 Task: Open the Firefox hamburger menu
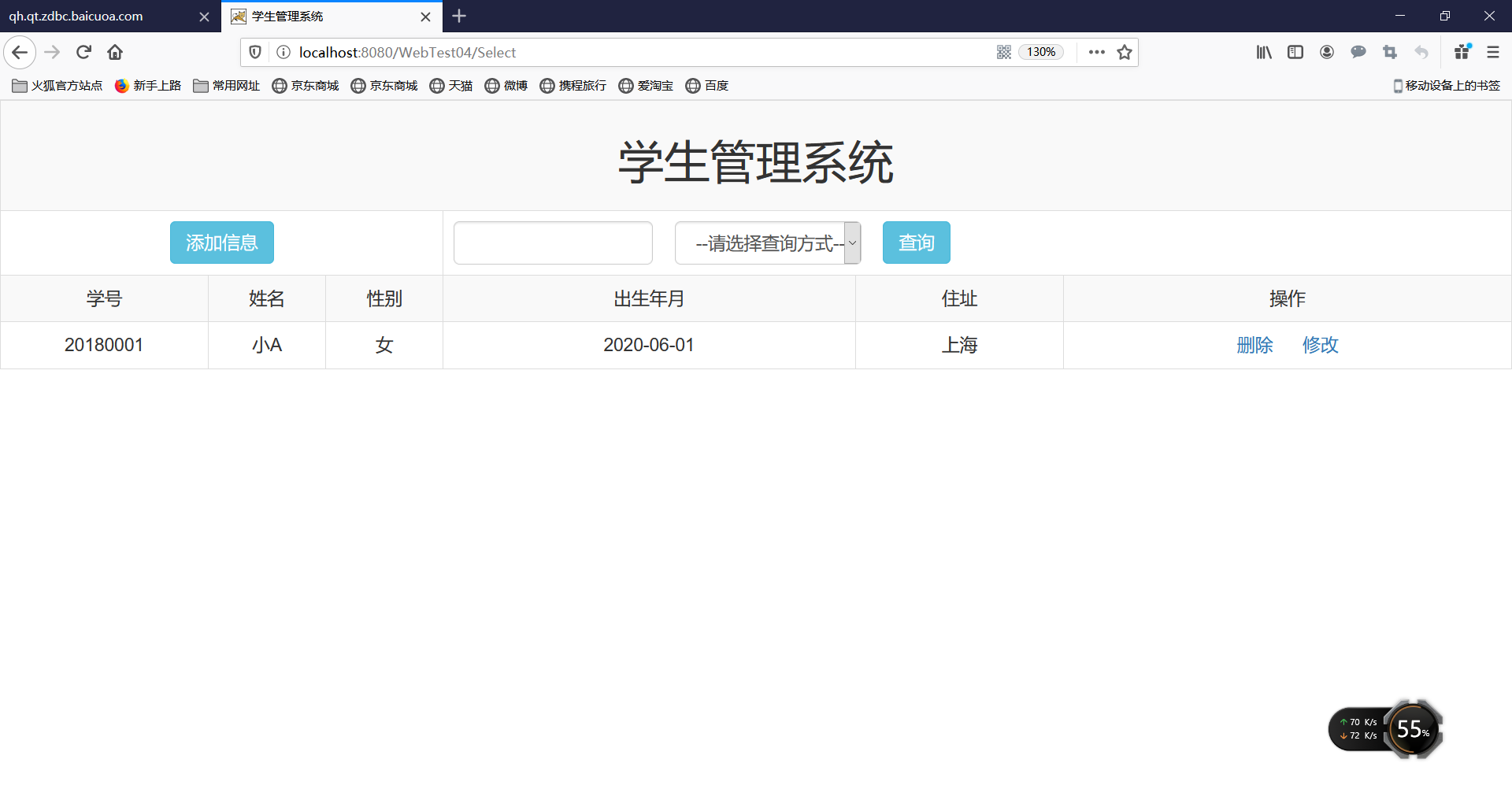tap(1493, 52)
